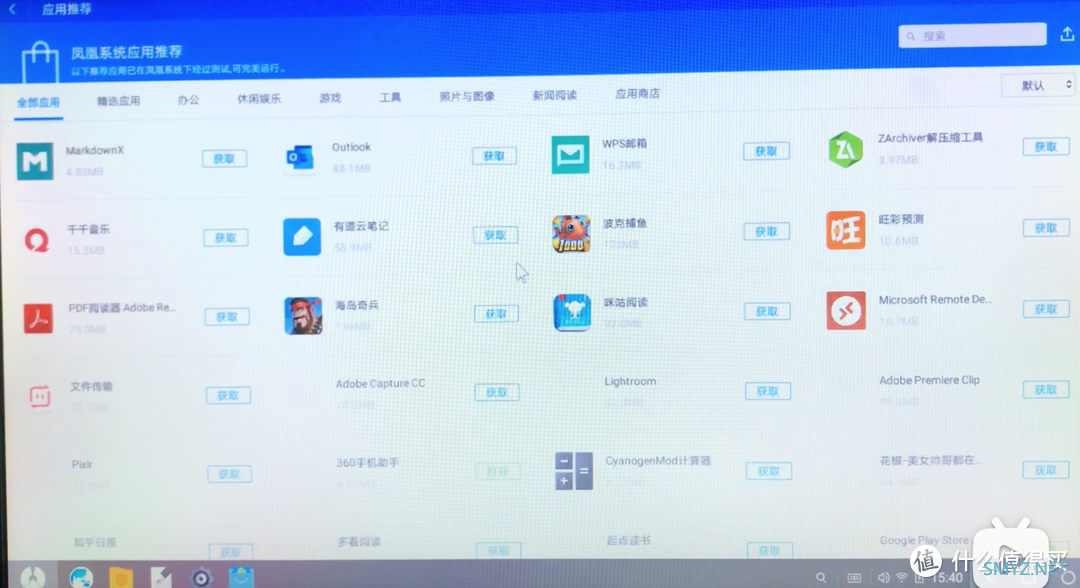Viewport: 1080px width, 588px height.
Task: Open the 波克捕鱼 fish game icon
Action: 571,233
